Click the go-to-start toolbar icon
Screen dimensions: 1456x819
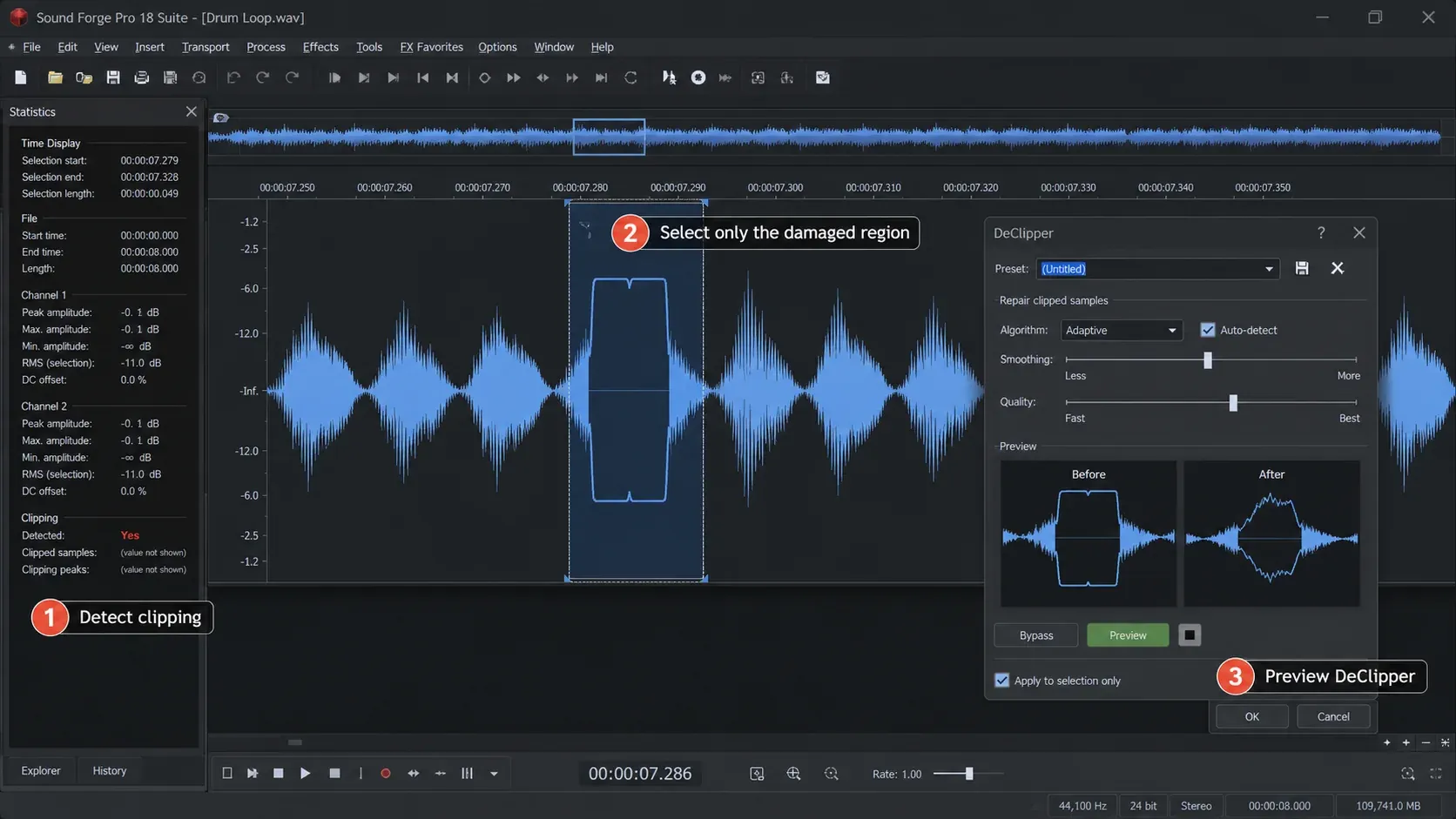coord(423,77)
